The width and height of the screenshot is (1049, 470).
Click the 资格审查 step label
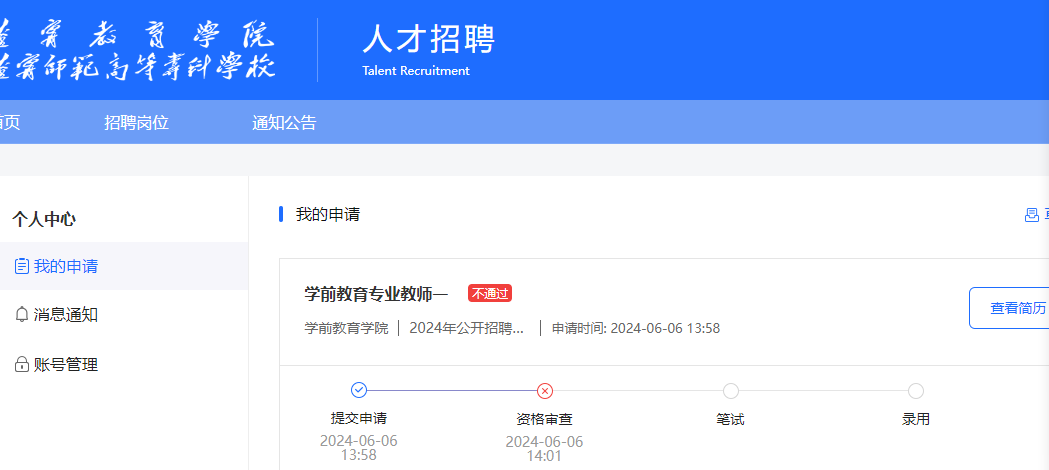point(544,419)
